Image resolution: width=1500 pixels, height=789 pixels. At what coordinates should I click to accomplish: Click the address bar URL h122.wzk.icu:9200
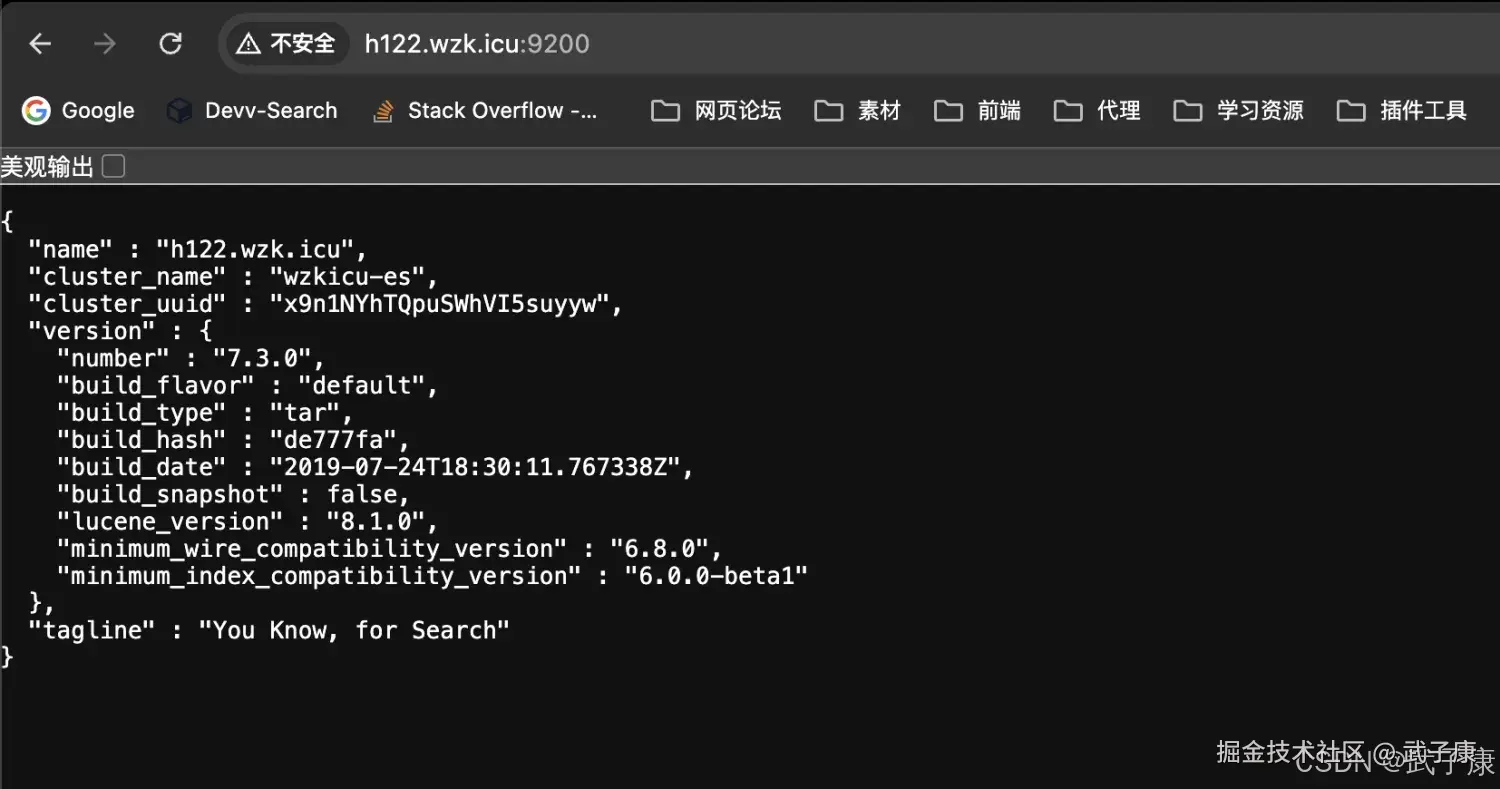pos(477,43)
